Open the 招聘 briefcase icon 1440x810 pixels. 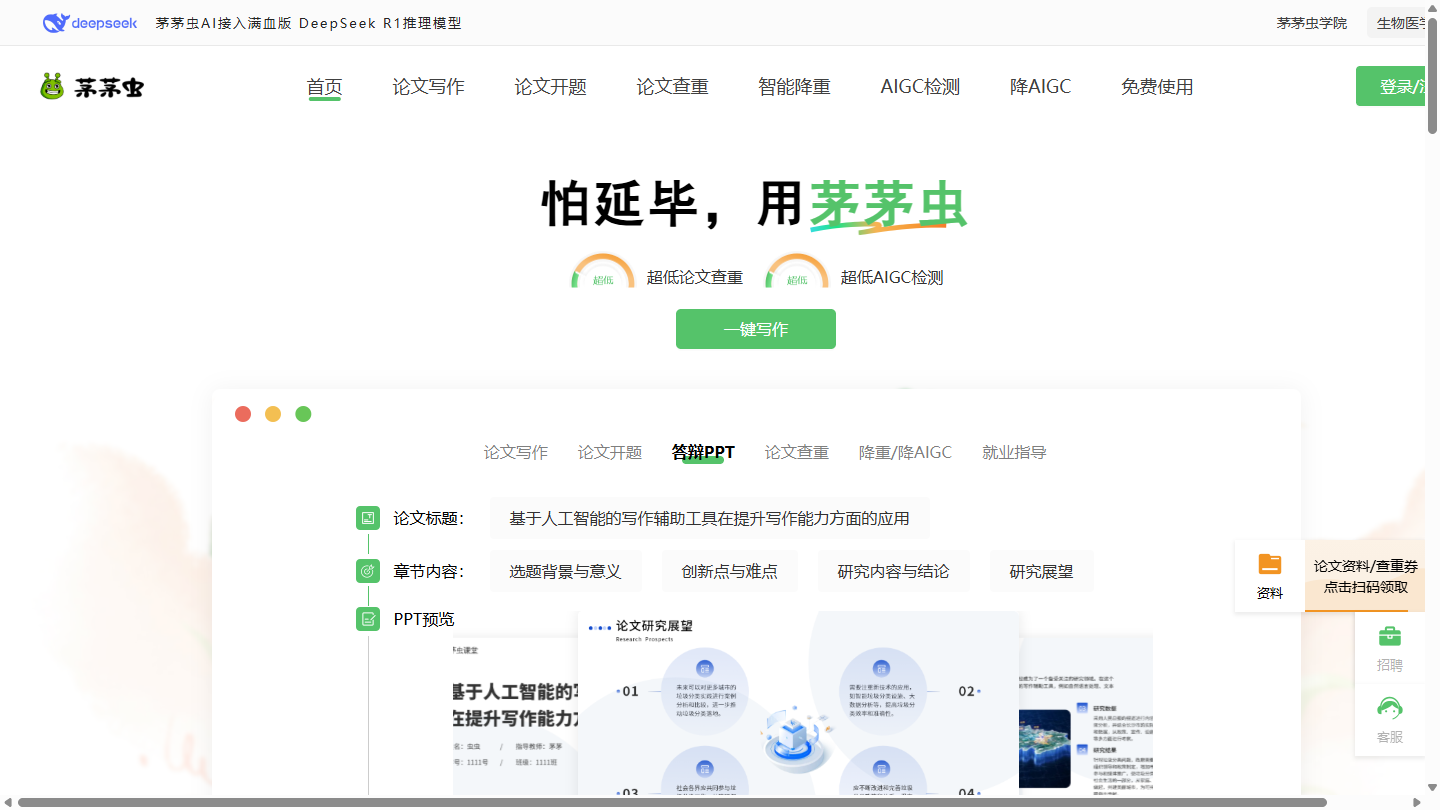(x=1390, y=636)
